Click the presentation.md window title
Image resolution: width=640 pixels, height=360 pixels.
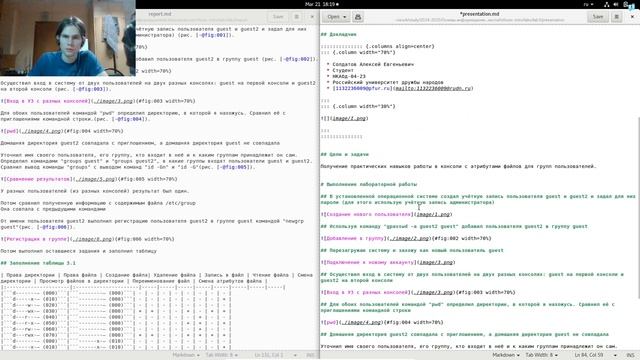pyautogui.click(x=479, y=14)
